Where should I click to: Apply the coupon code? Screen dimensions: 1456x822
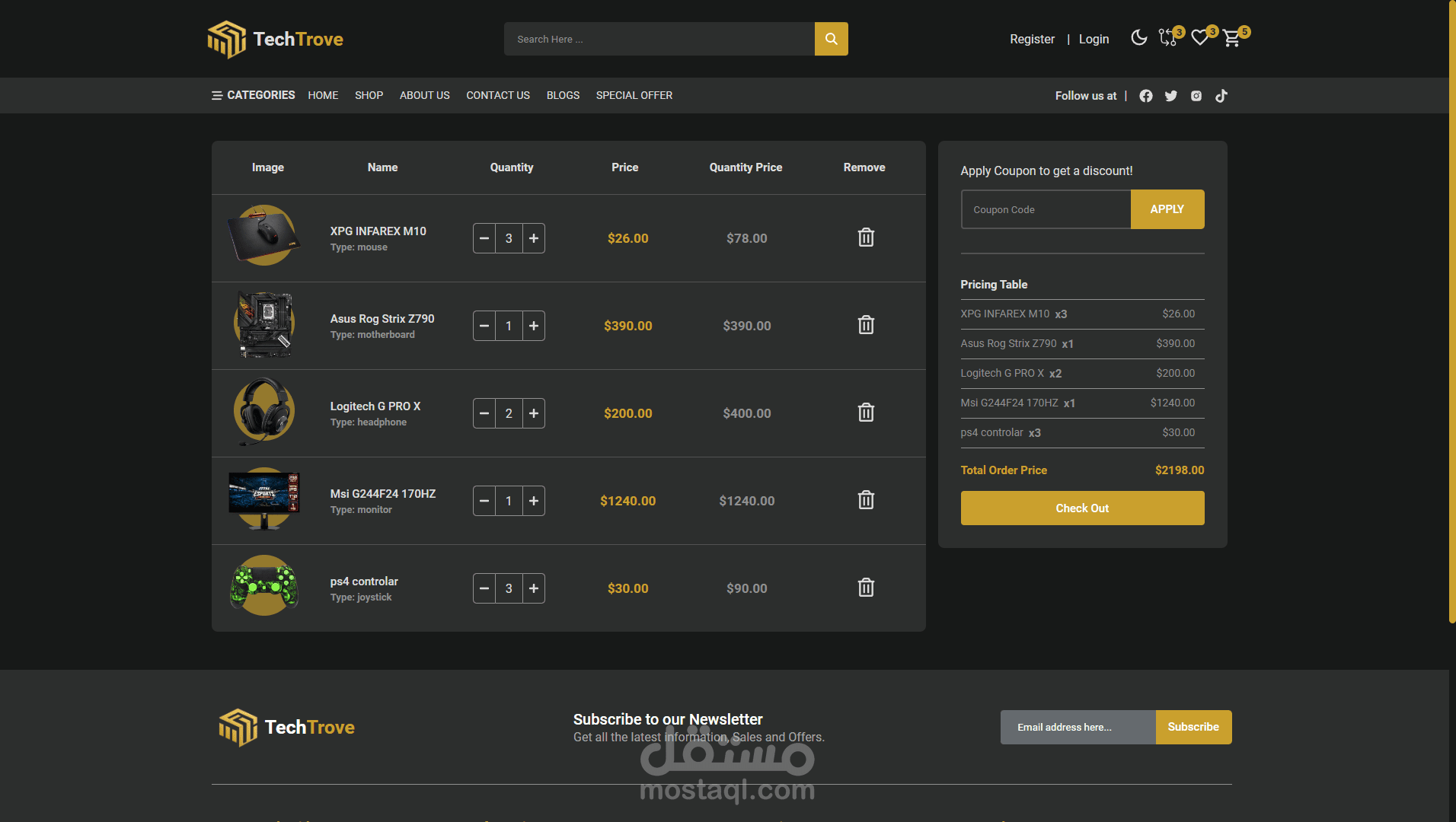[x=1167, y=209]
